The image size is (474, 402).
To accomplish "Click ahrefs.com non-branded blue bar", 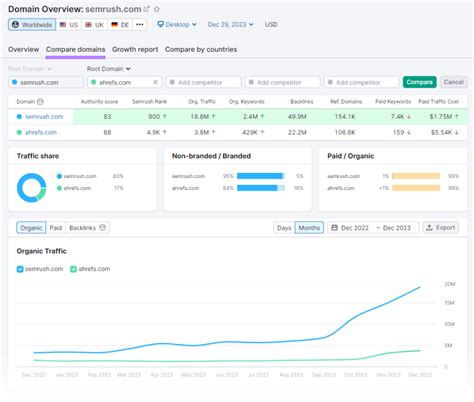I will [x=257, y=188].
